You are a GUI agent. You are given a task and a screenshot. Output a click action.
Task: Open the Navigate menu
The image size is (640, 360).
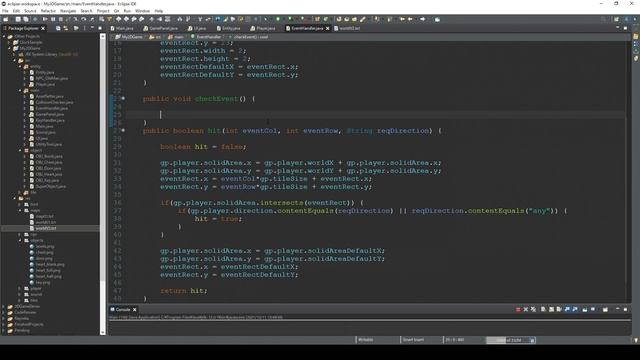pos(68,11)
